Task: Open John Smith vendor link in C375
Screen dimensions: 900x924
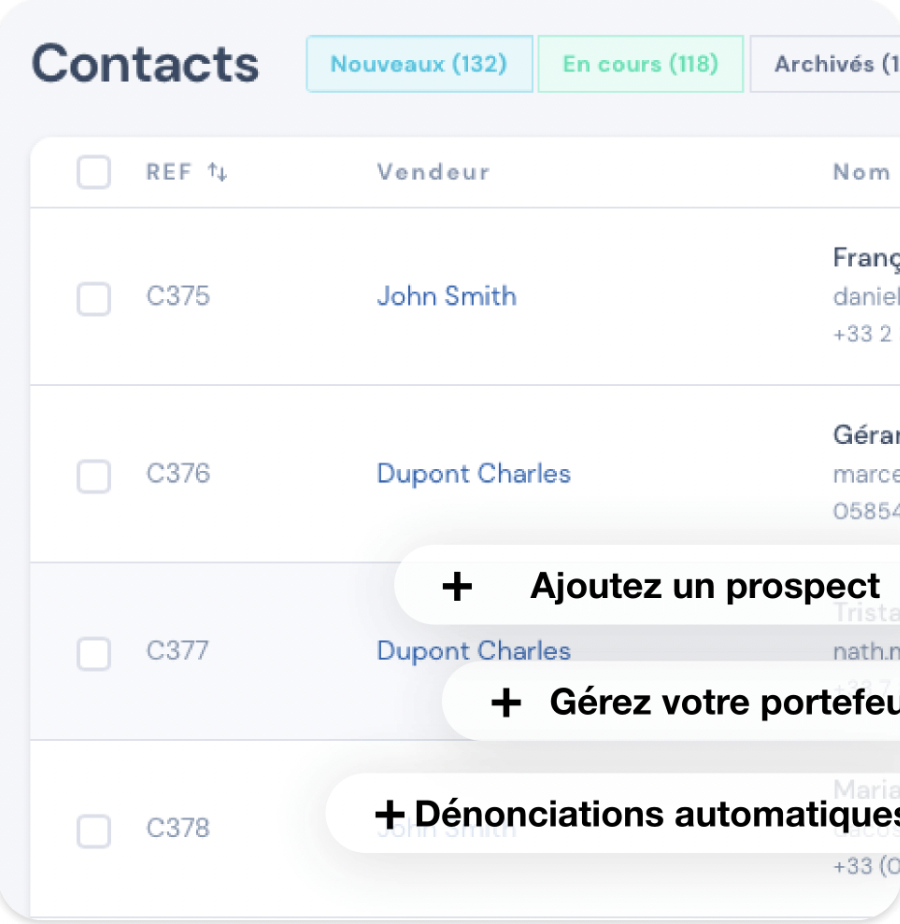Action: [446, 296]
